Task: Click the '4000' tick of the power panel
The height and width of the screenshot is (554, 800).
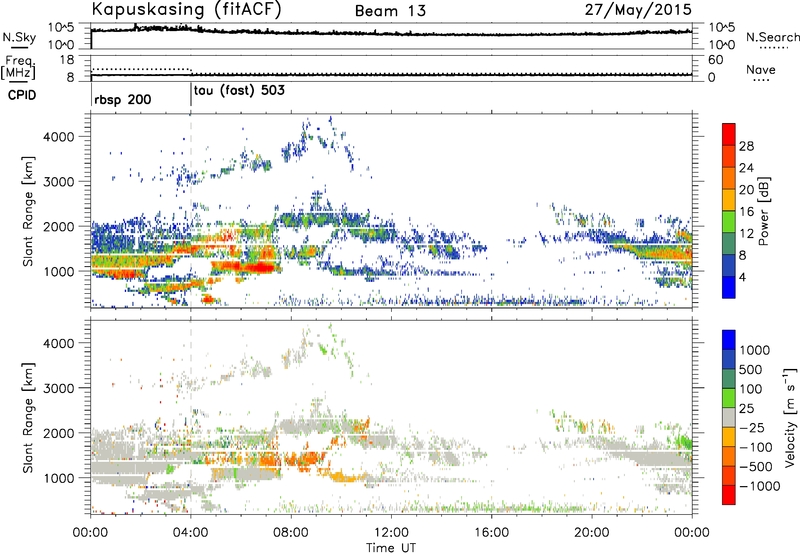Action: (x=58, y=137)
